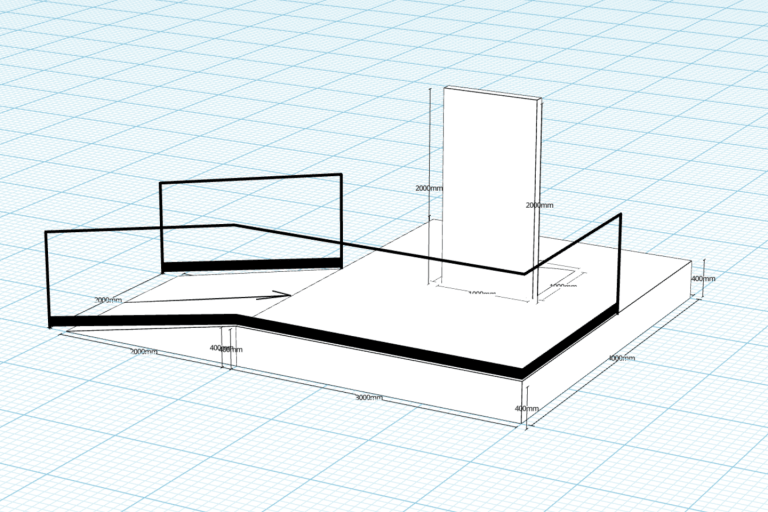
Task: Click the 4000mm dimension label on right side
Action: click(622, 357)
